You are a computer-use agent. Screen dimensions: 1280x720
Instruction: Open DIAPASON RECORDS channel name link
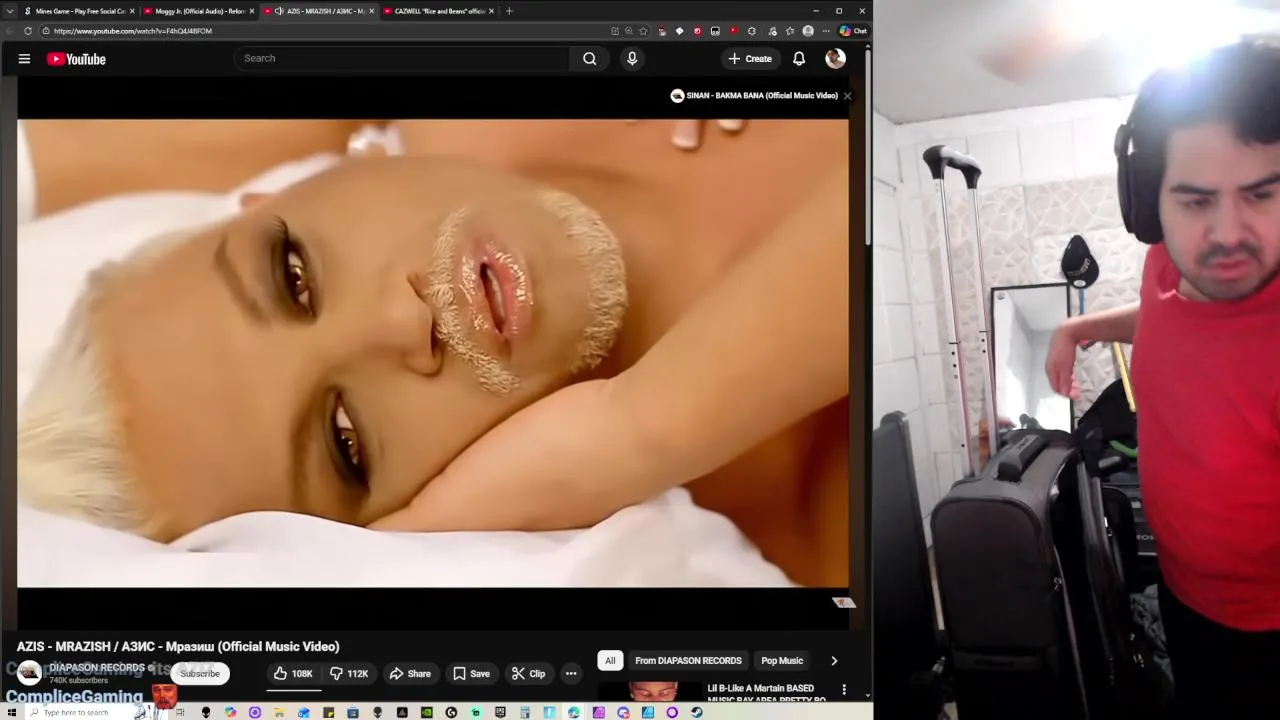click(98, 668)
